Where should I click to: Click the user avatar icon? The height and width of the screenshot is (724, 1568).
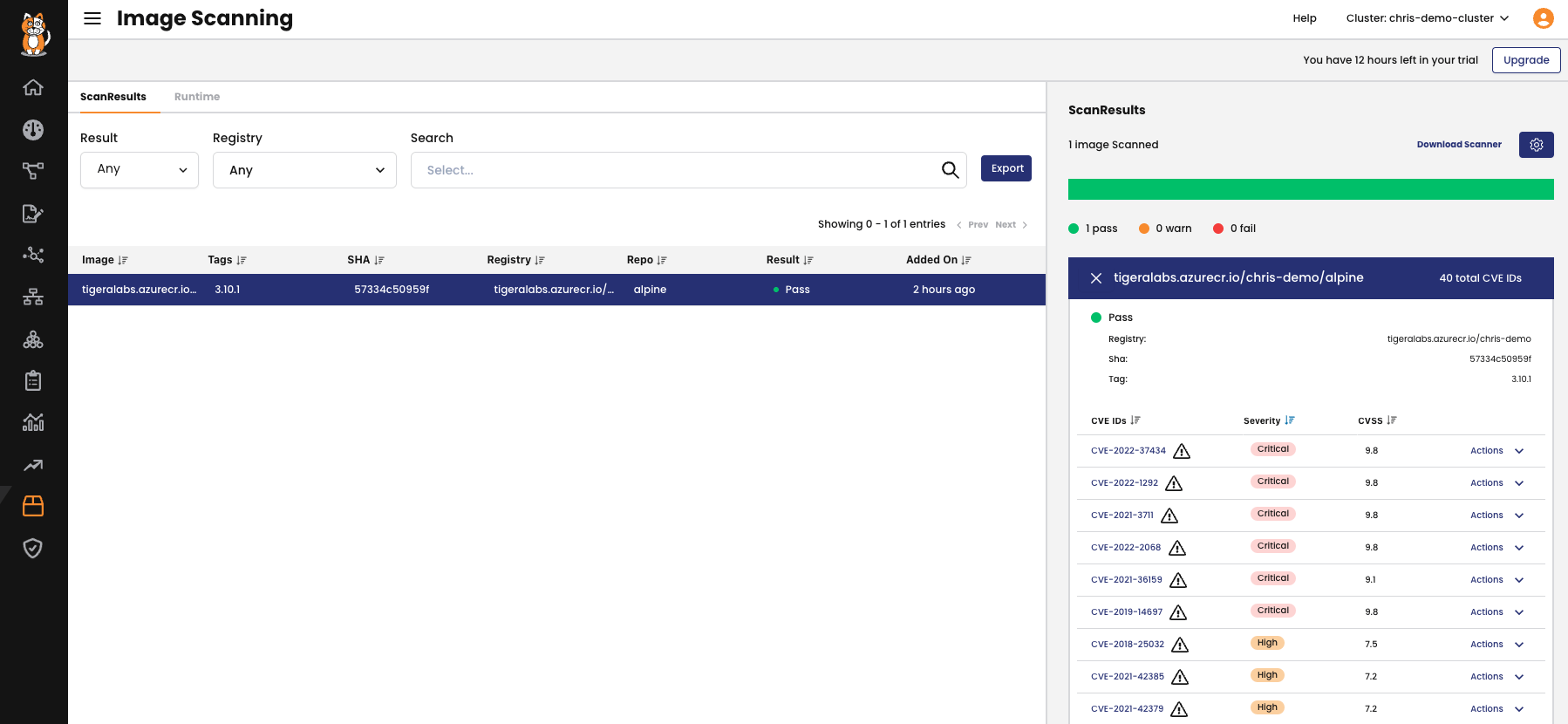click(1544, 18)
